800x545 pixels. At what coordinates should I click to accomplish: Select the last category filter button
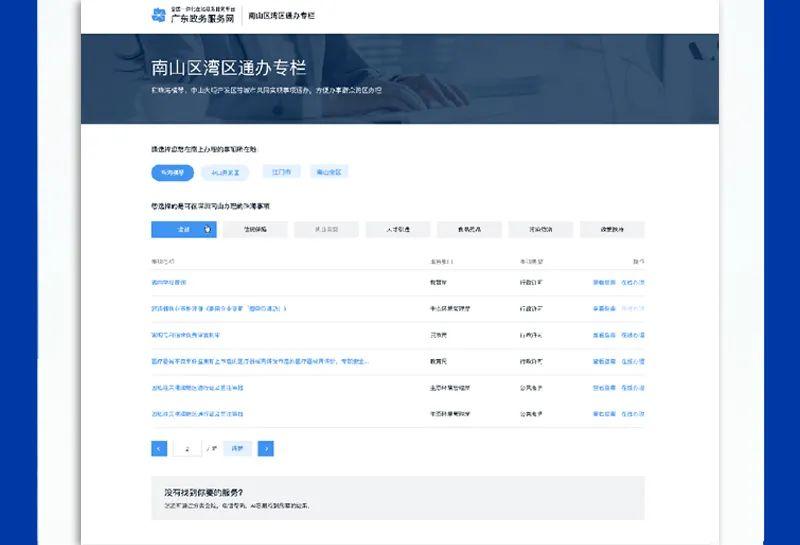611,229
